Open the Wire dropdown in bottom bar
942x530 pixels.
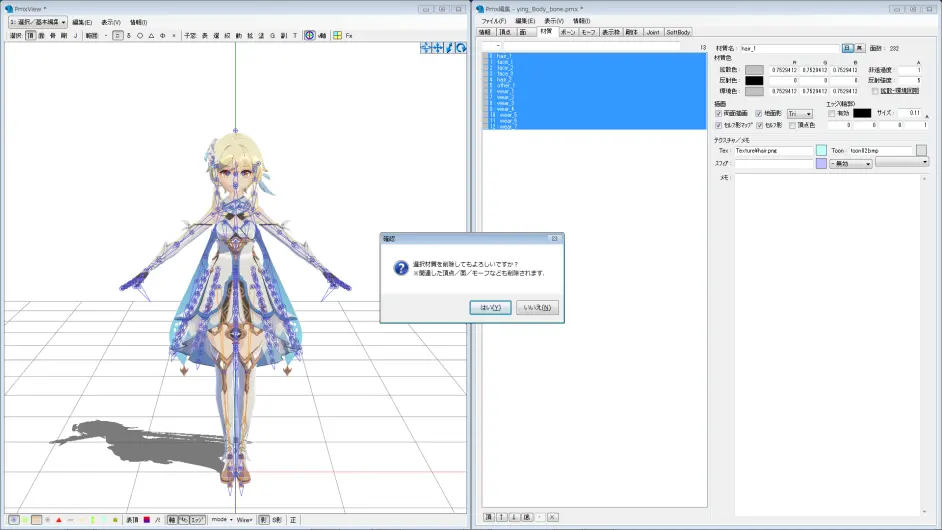245,520
